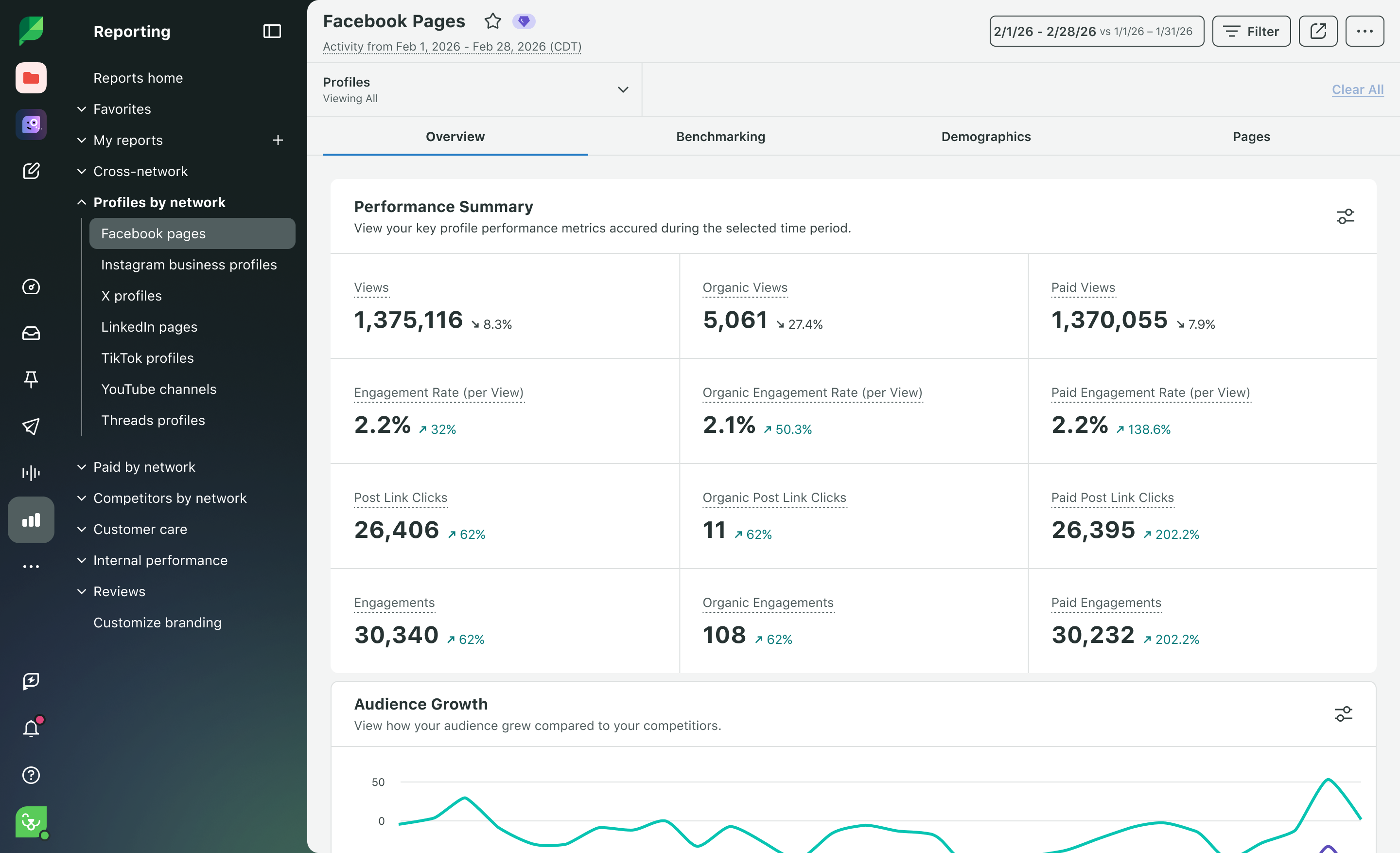Open the date range picker field
The height and width of the screenshot is (853, 1400).
click(1096, 31)
